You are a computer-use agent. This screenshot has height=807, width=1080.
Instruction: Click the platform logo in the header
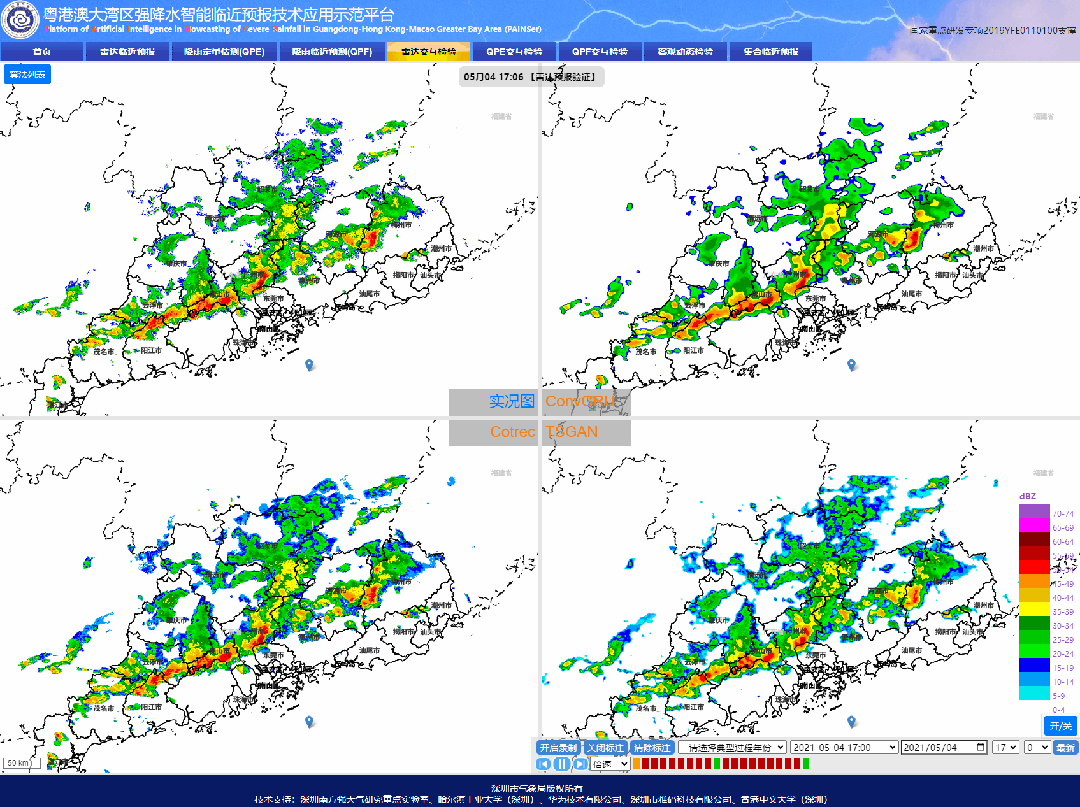click(x=21, y=19)
